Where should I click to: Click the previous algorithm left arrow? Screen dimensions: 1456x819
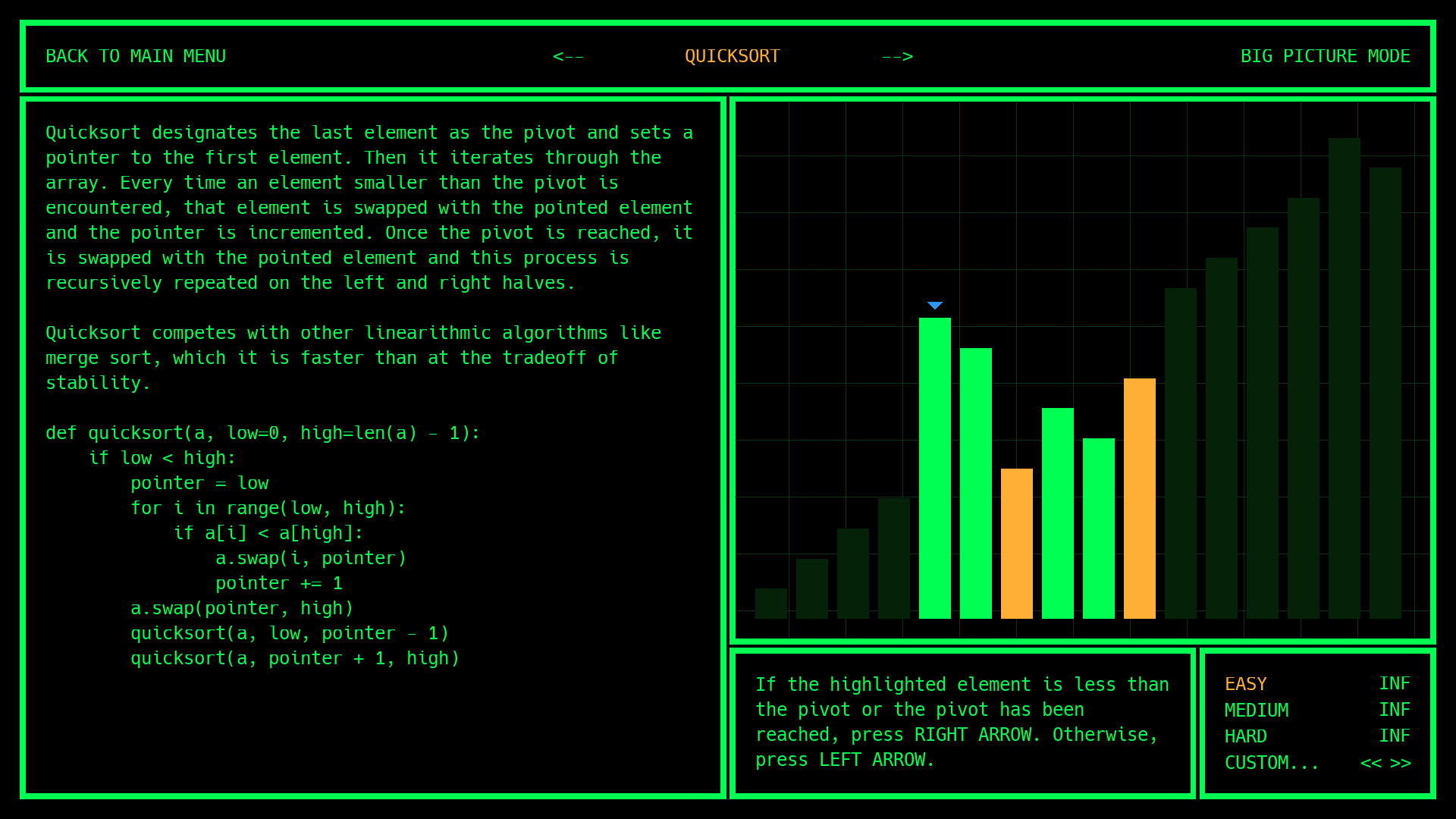(568, 56)
